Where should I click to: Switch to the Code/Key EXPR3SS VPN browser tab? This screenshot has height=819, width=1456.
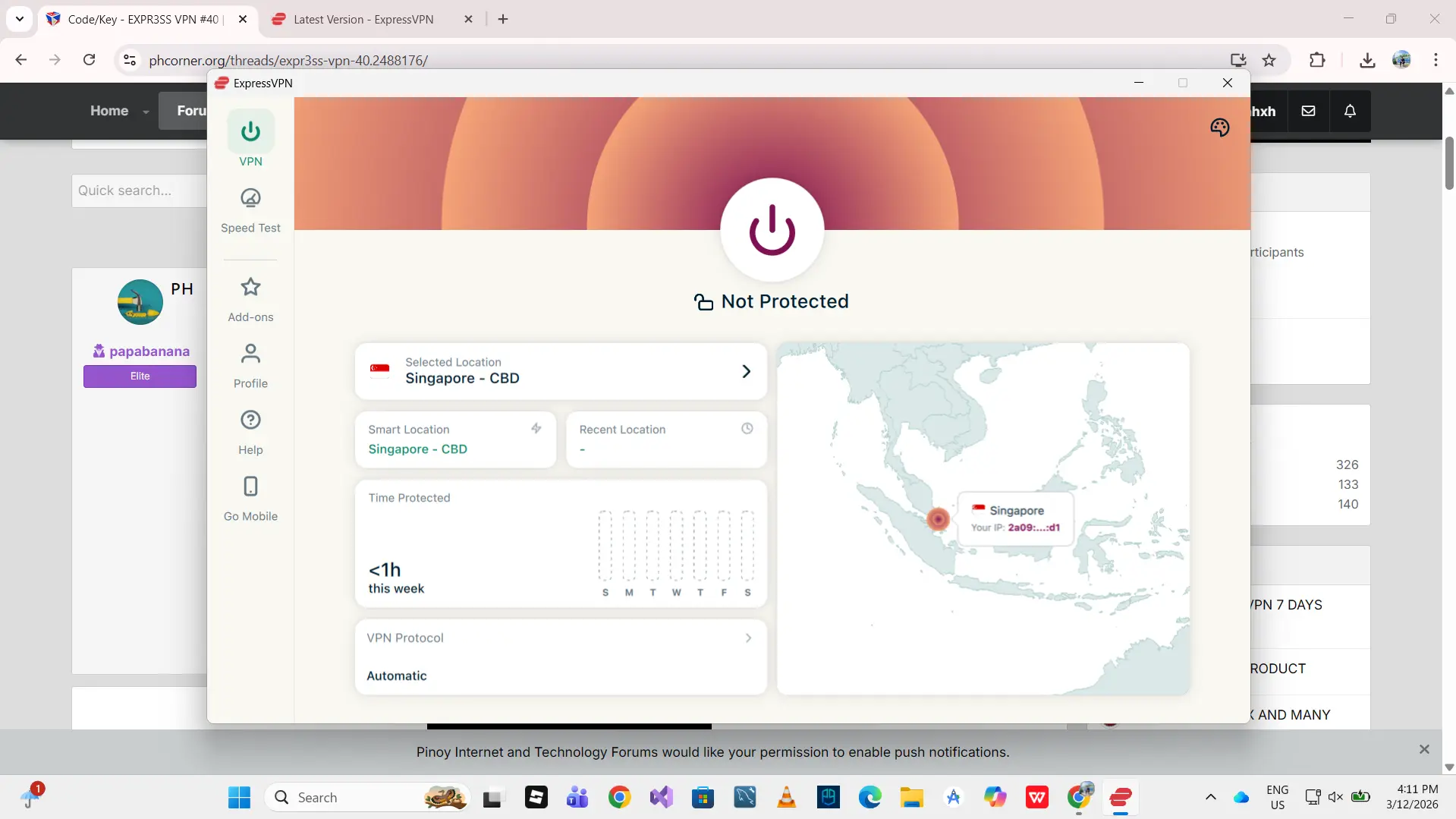[x=144, y=20]
